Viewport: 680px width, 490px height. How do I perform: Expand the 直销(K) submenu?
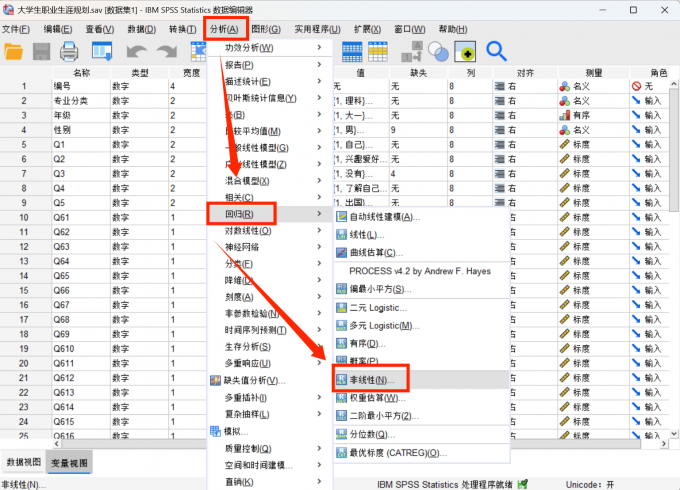[x=319, y=481]
